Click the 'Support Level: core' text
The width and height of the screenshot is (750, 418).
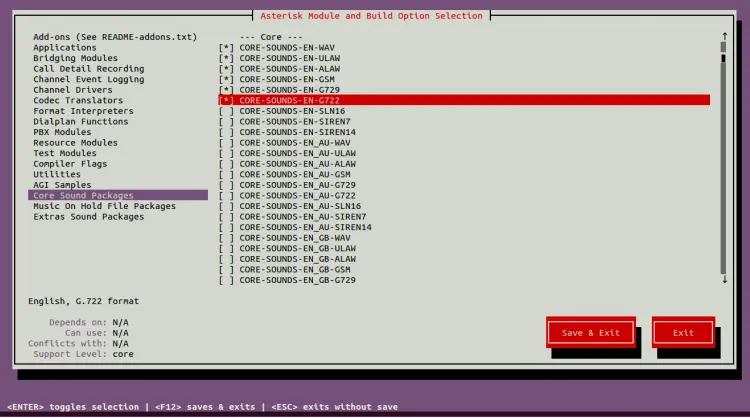tap(83, 354)
